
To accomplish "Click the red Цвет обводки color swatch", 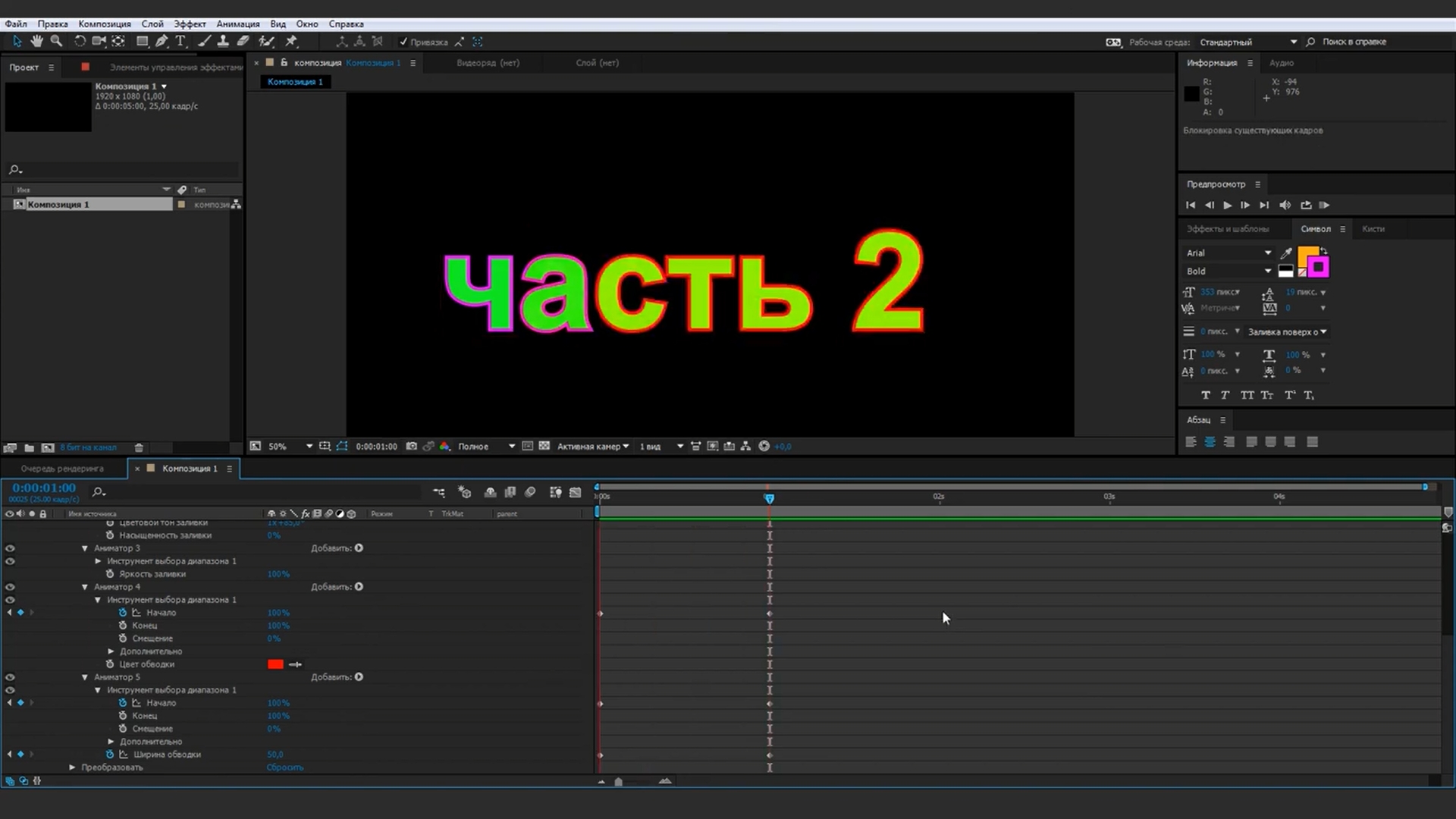I will click(275, 664).
